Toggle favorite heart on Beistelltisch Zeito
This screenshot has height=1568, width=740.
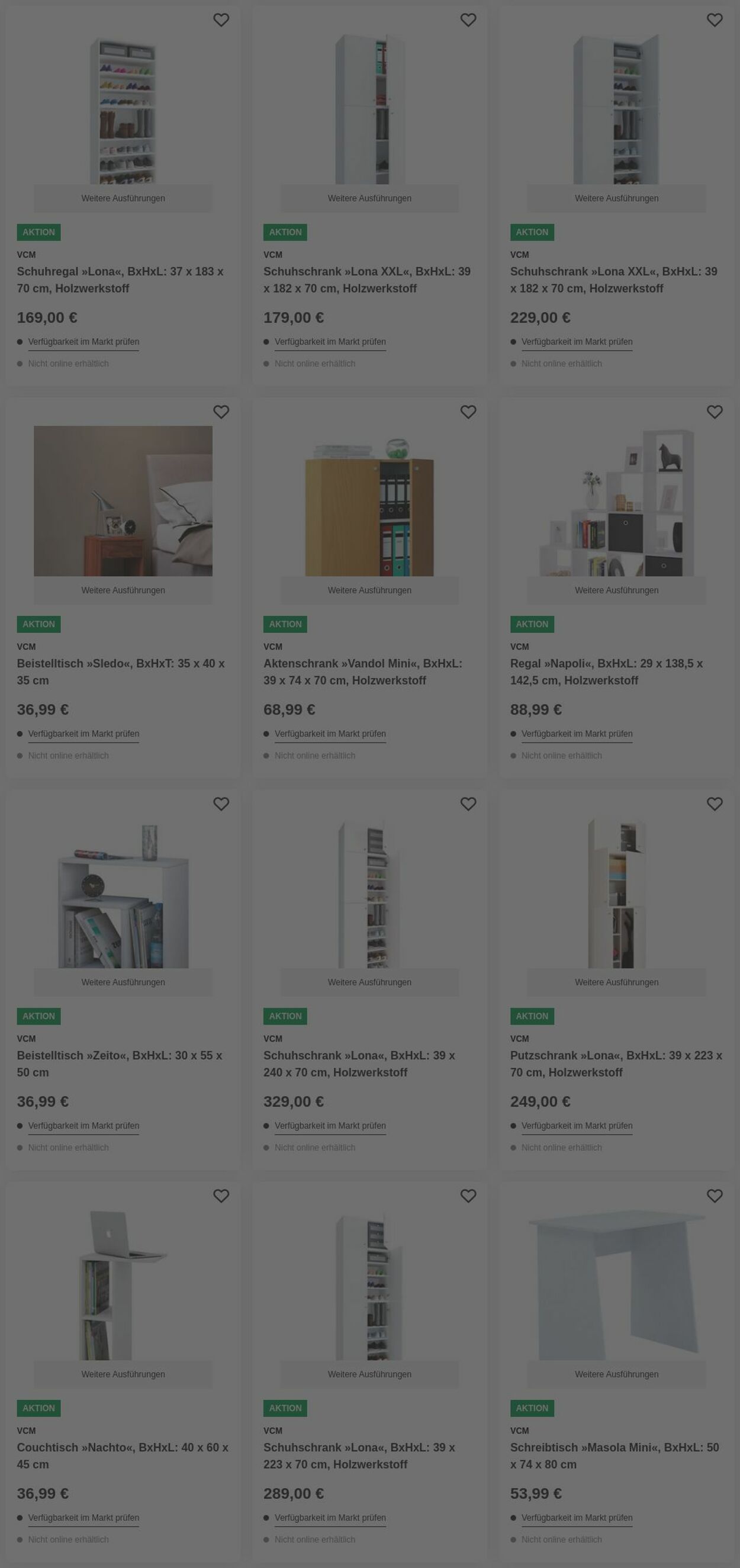click(221, 804)
